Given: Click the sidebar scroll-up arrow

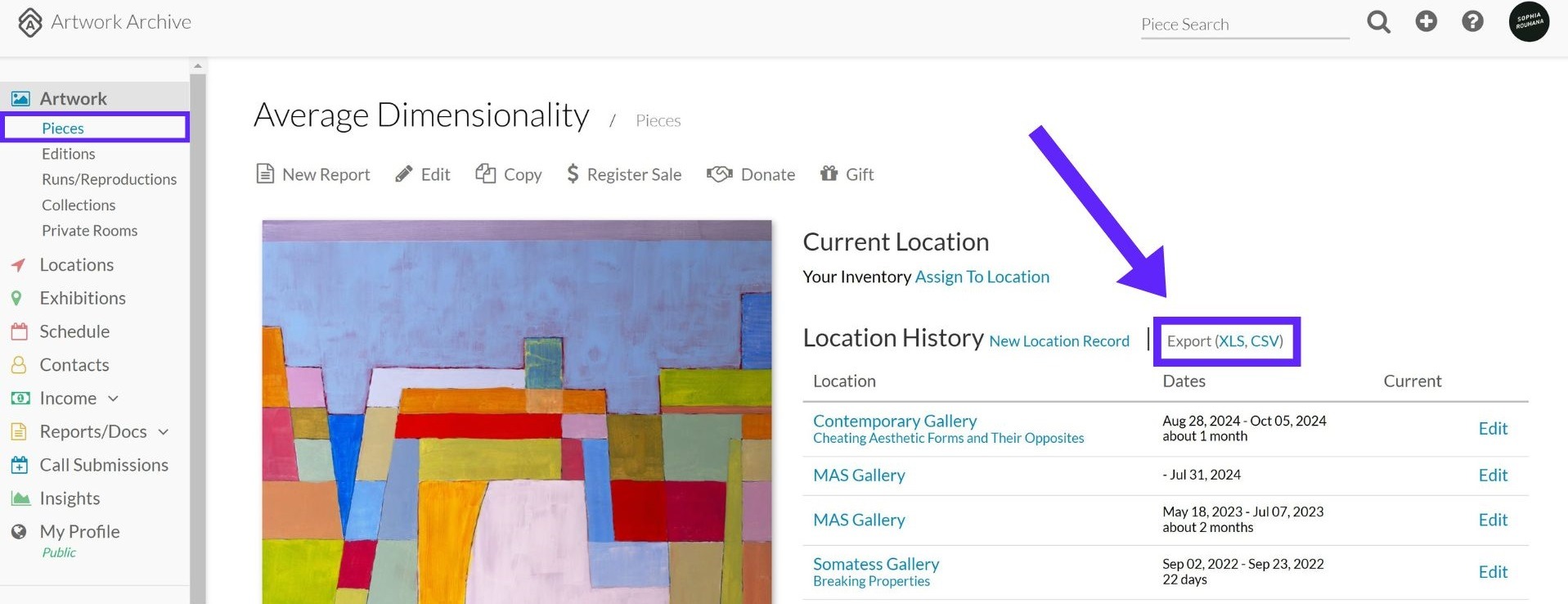Looking at the screenshot, I should click(197, 65).
